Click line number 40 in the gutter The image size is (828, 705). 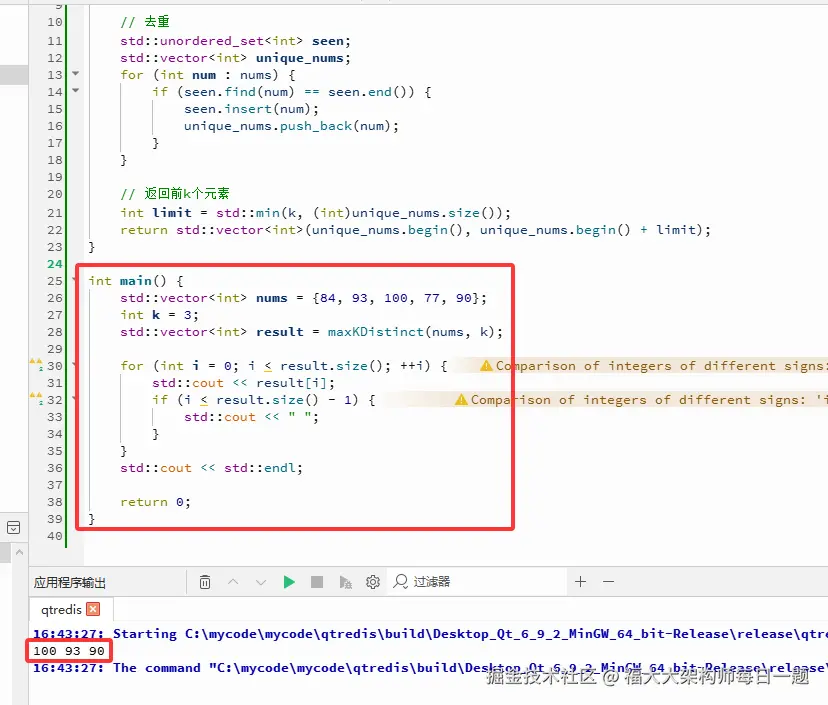pyautogui.click(x=55, y=535)
